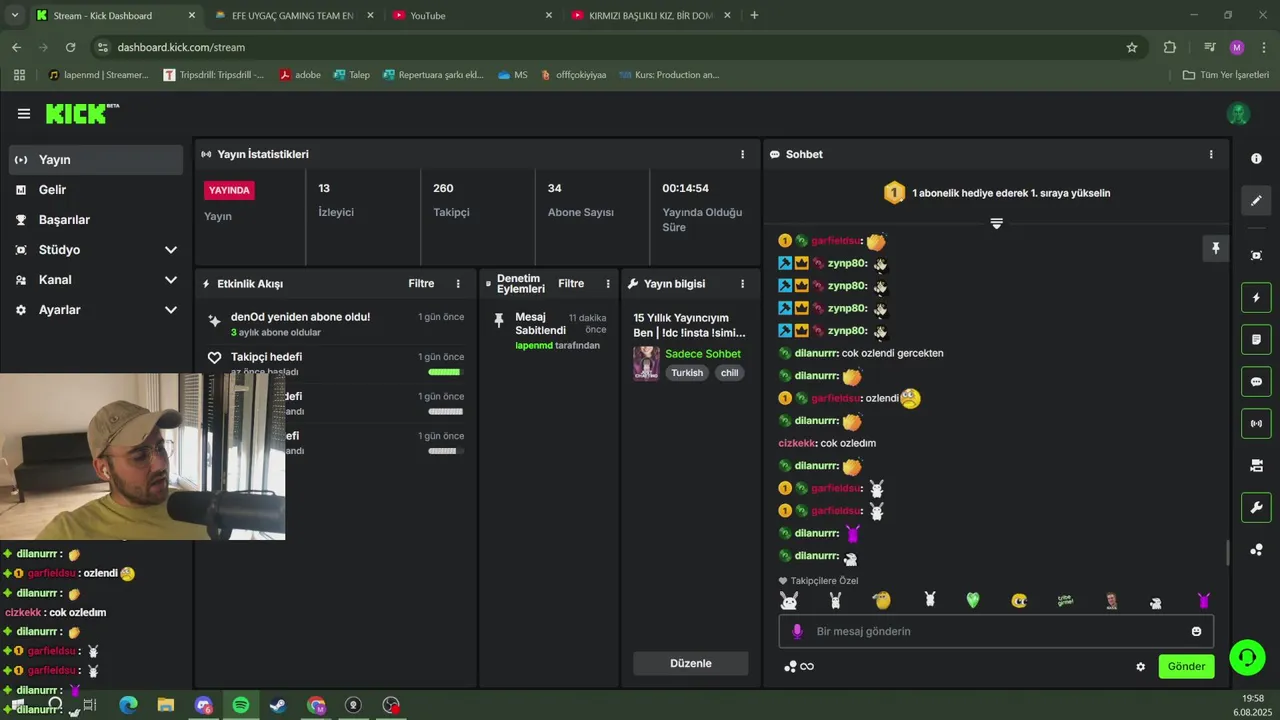
Task: Pick the purple emote at quick bar end
Action: 1204,600
